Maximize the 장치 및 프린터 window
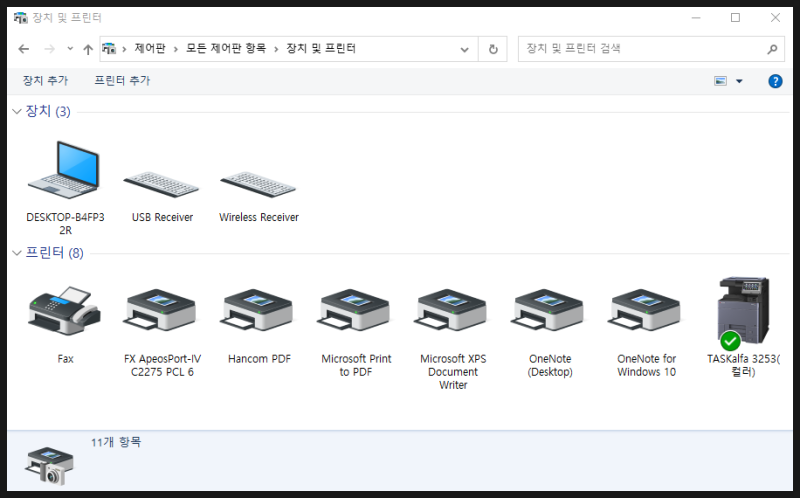This screenshot has width=800, height=498. point(735,18)
